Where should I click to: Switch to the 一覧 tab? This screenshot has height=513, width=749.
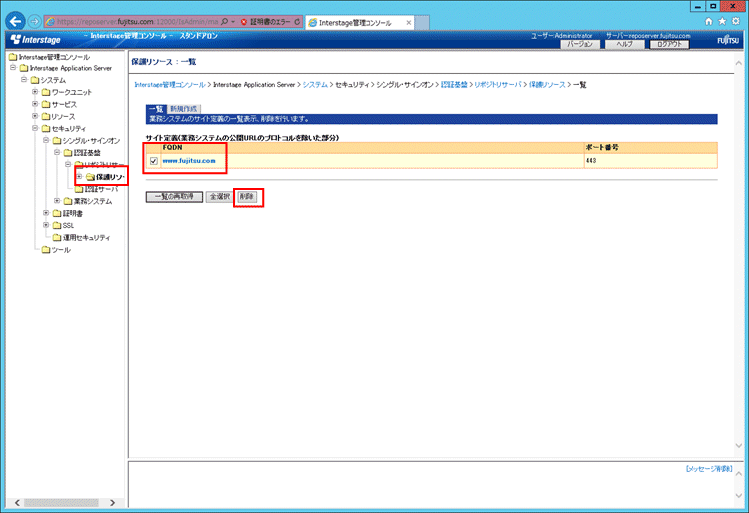pyautogui.click(x=156, y=109)
